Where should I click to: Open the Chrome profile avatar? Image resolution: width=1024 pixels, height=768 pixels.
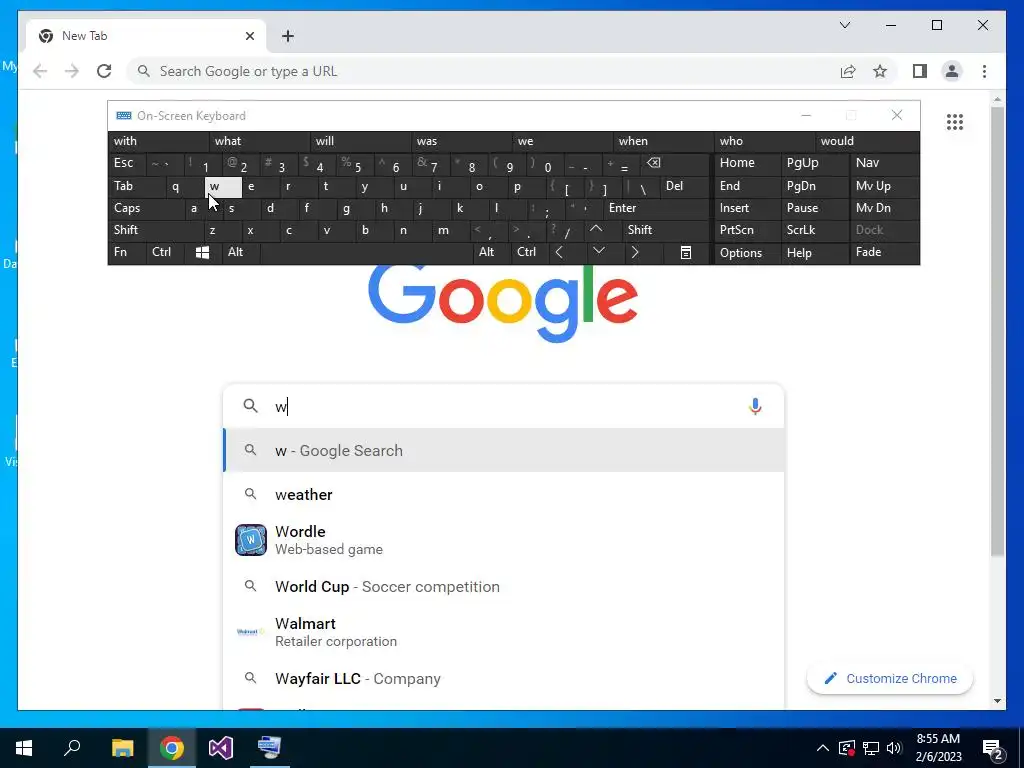point(952,71)
